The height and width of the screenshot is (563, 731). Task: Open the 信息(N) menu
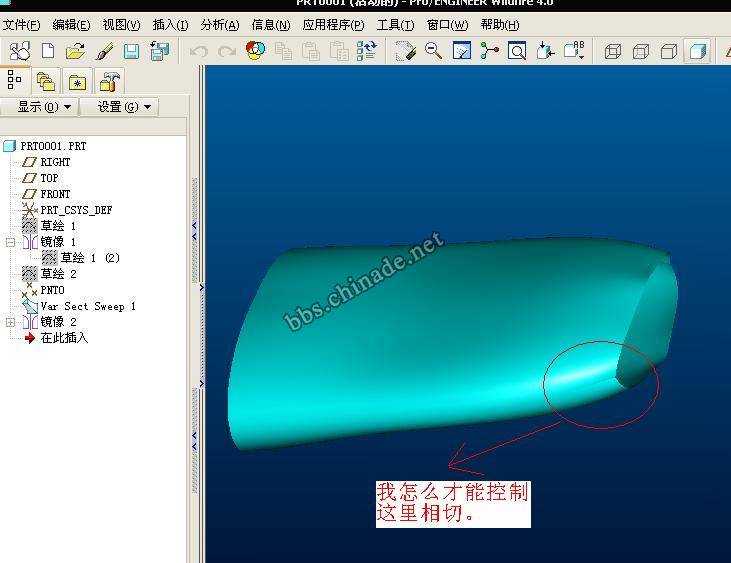tap(271, 25)
